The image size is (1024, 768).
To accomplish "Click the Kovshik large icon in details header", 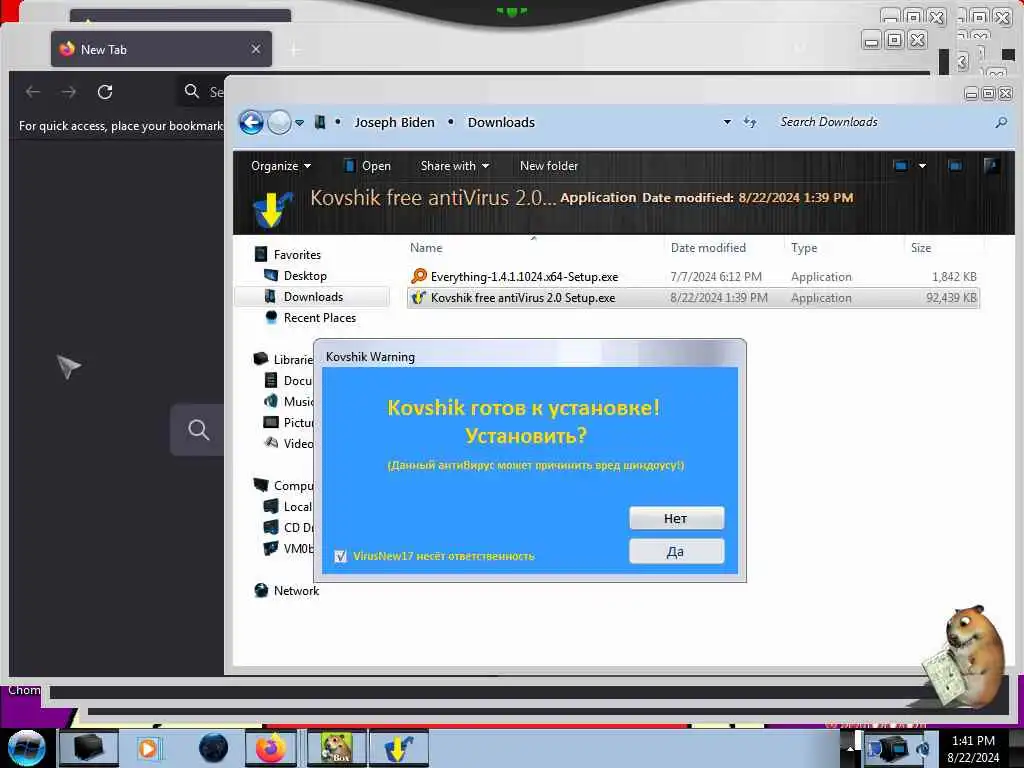I will [x=272, y=209].
